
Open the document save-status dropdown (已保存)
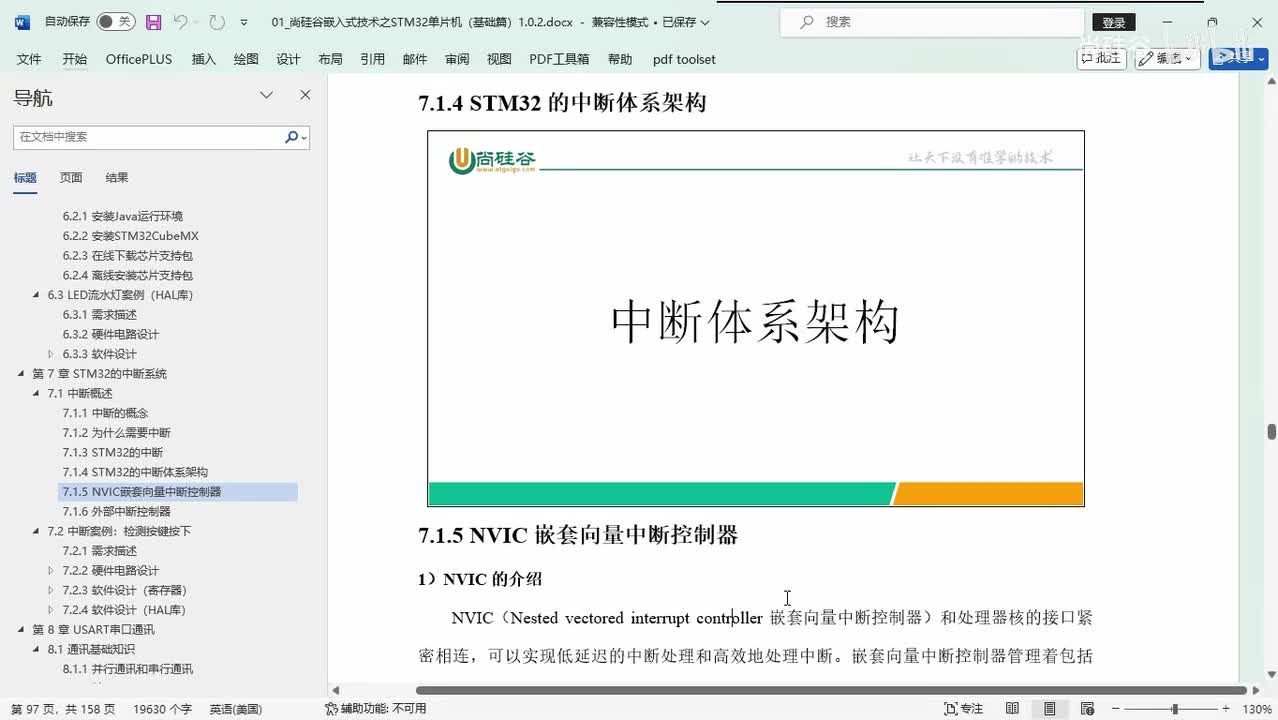click(686, 22)
